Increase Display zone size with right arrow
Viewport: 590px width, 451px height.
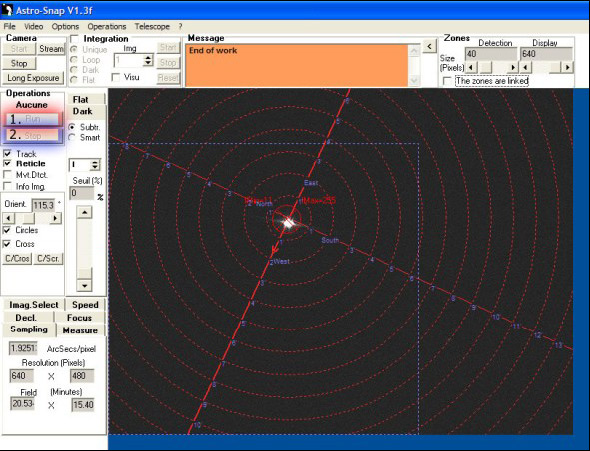[567, 67]
